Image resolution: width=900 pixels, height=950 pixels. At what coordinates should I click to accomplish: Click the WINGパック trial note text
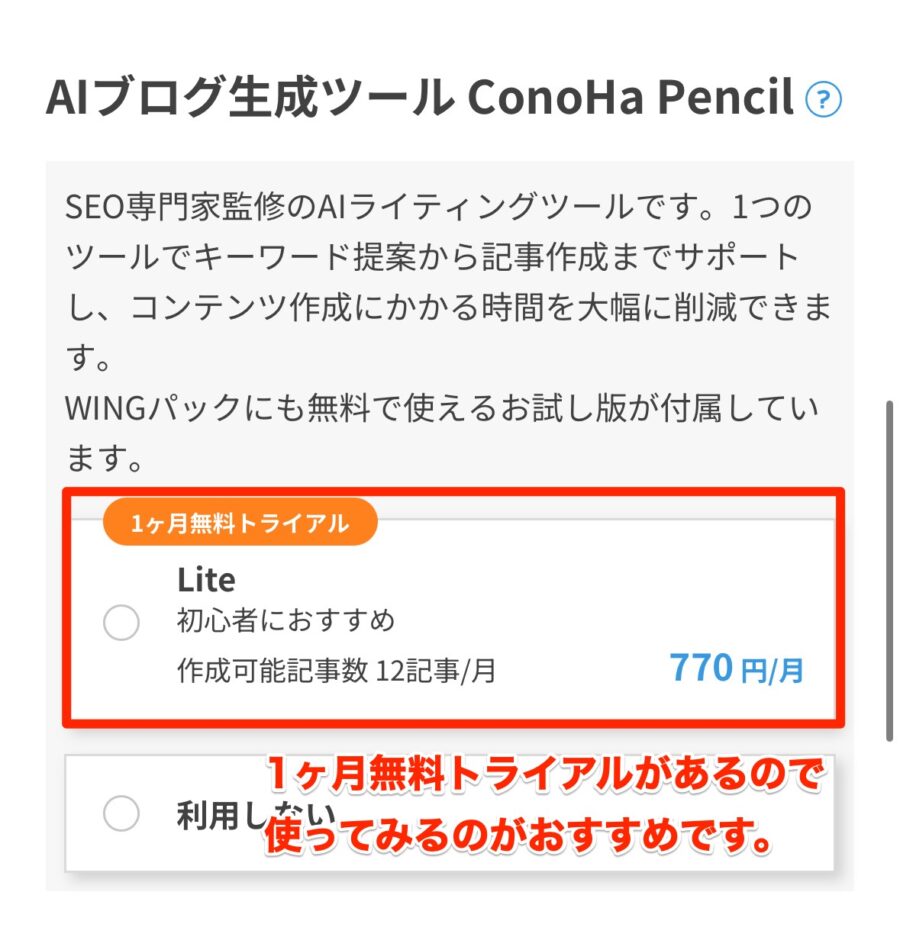coord(440,408)
